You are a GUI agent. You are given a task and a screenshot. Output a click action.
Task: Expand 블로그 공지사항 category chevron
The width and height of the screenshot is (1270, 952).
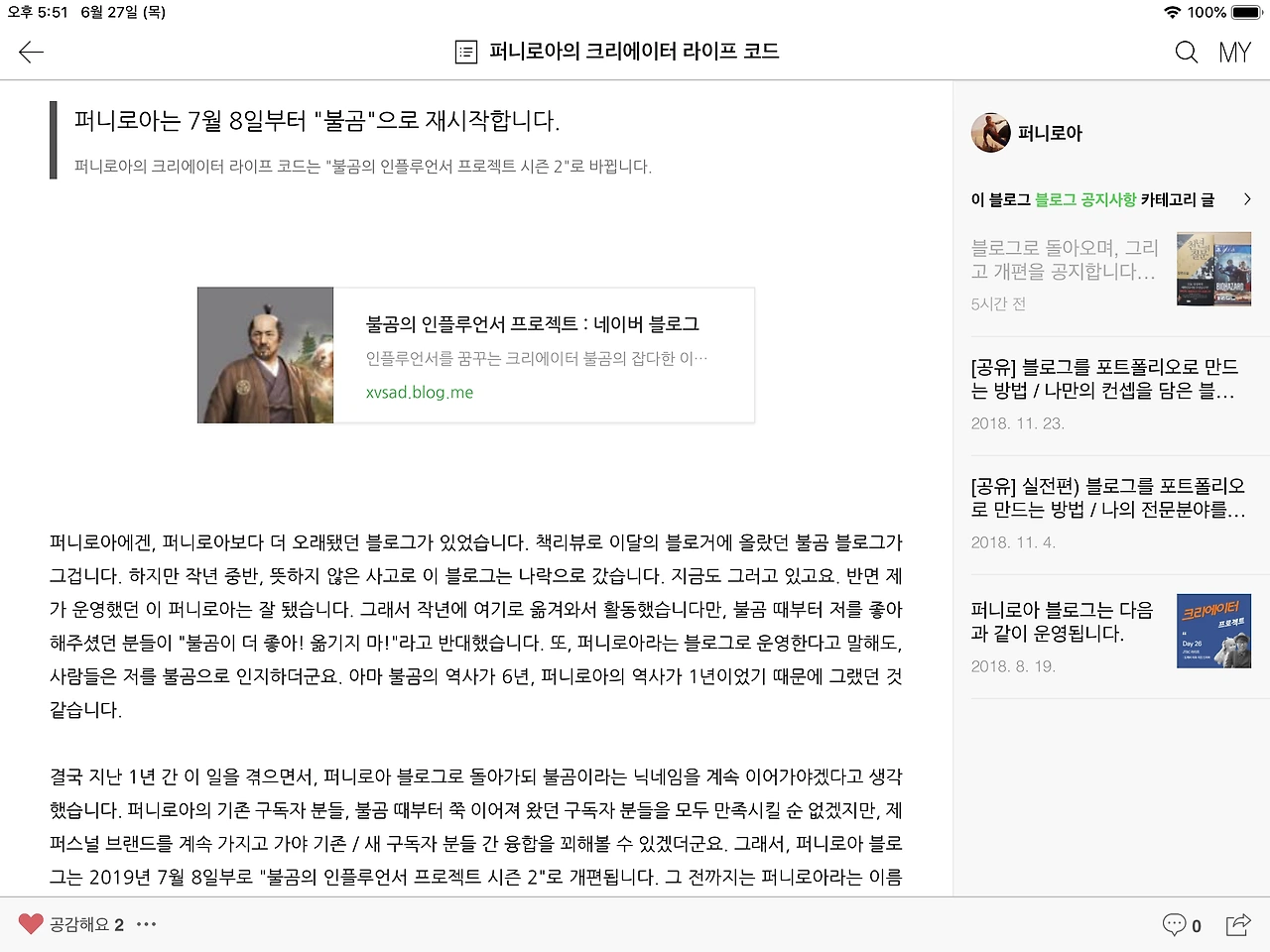pos(1247,199)
